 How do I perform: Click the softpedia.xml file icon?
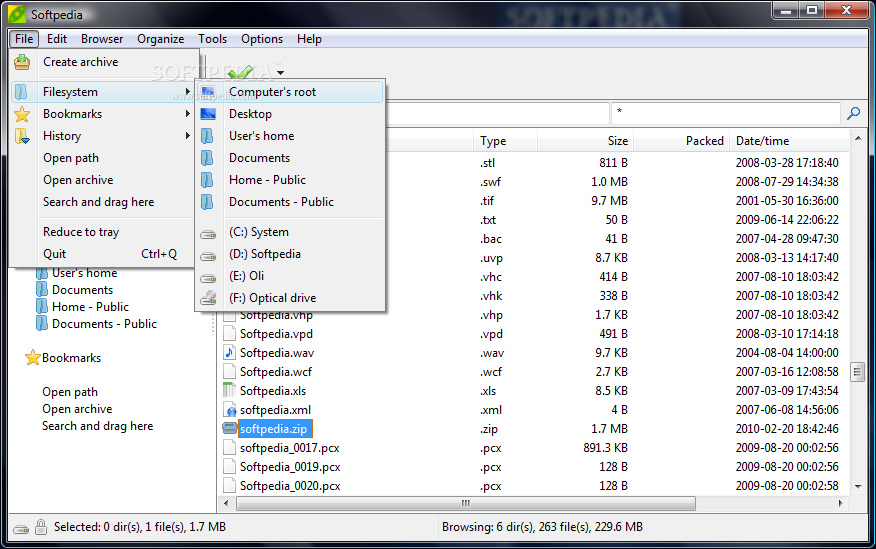[x=230, y=410]
